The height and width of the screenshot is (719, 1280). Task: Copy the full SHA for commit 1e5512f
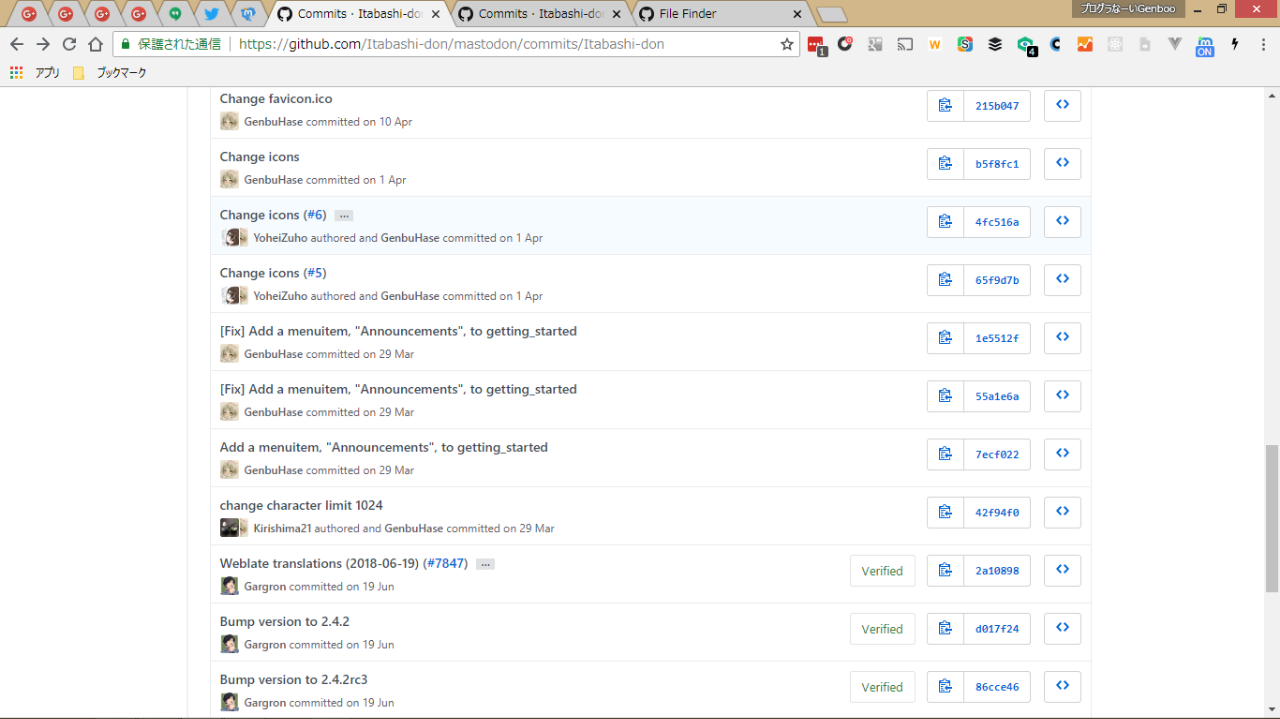point(945,338)
